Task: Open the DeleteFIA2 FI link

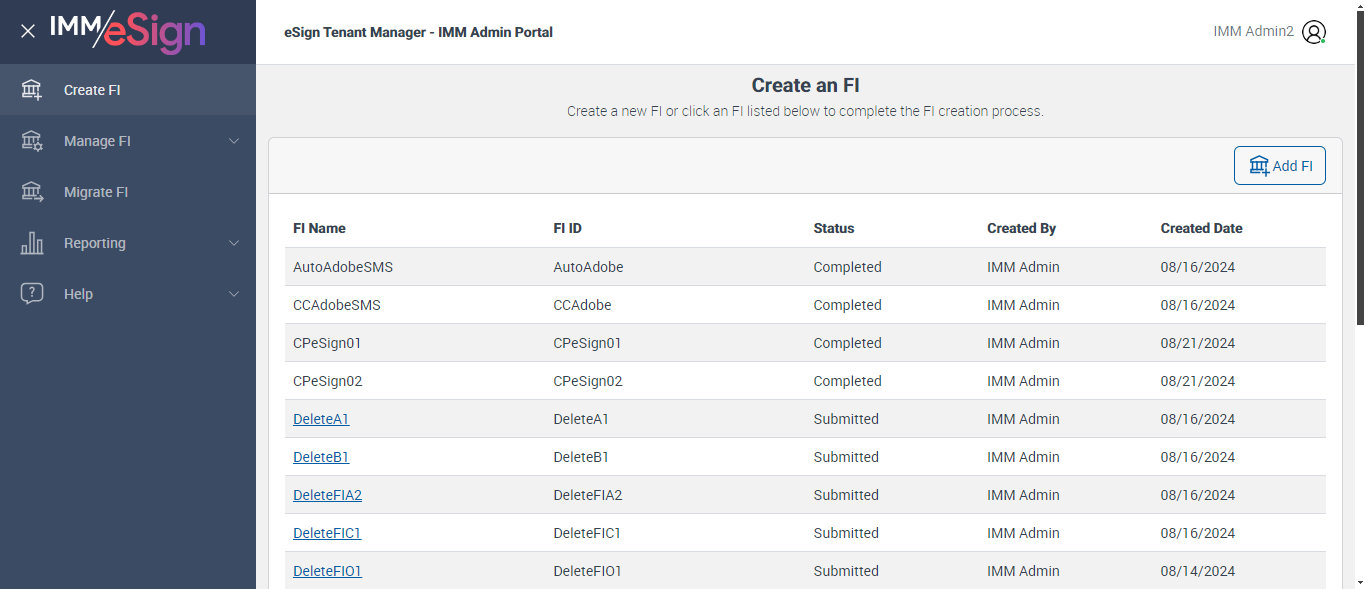Action: pos(327,495)
